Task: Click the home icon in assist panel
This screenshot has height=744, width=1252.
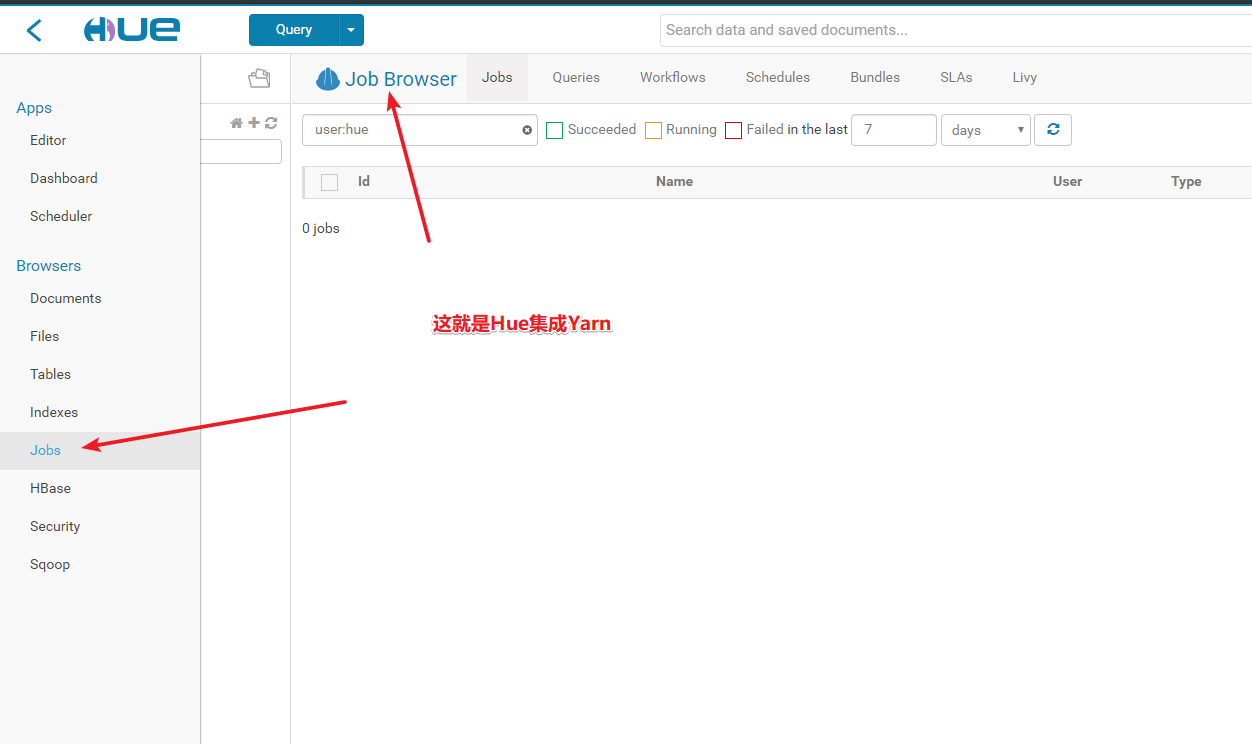Action: (236, 123)
